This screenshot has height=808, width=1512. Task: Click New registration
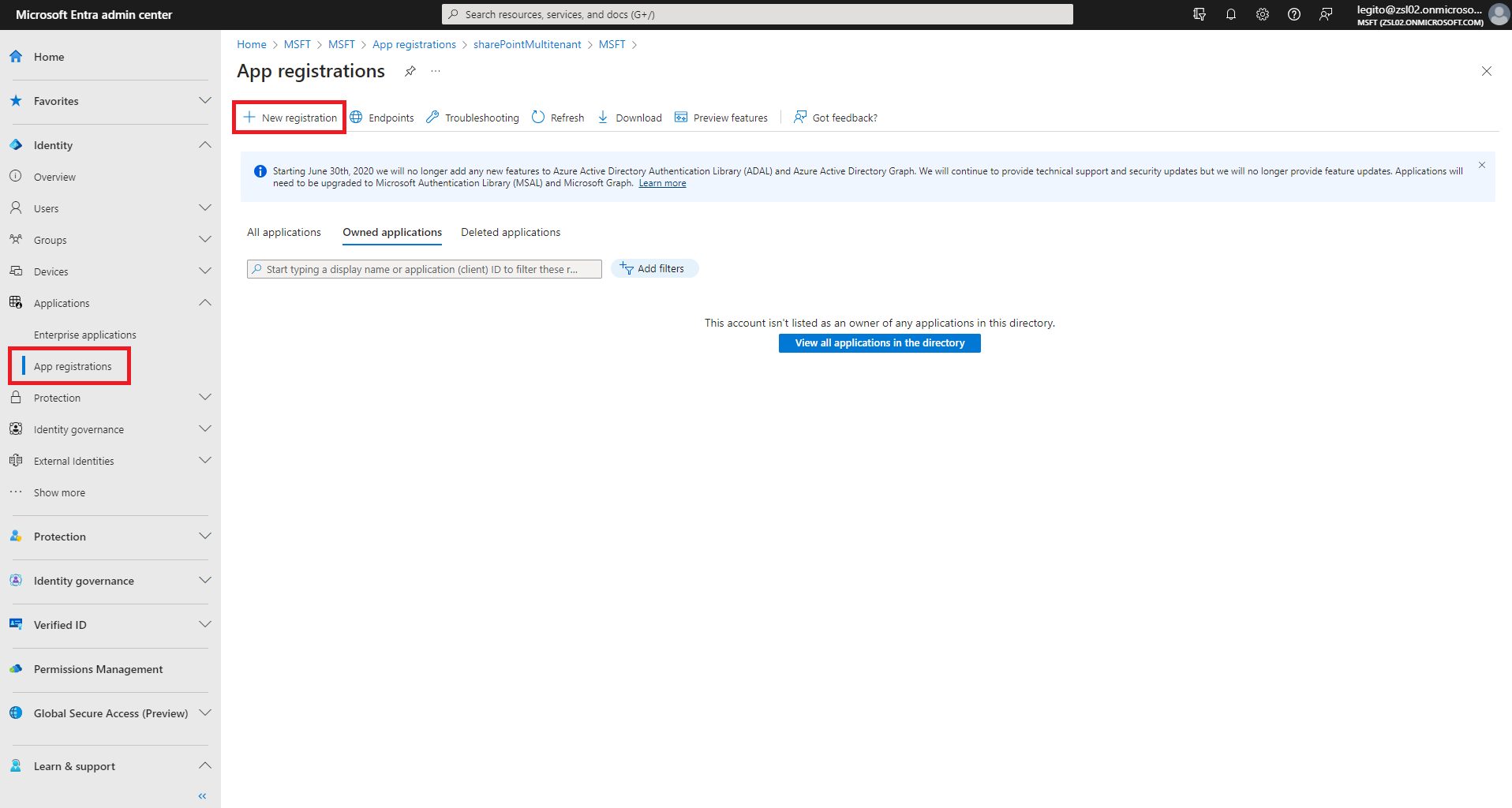click(290, 118)
